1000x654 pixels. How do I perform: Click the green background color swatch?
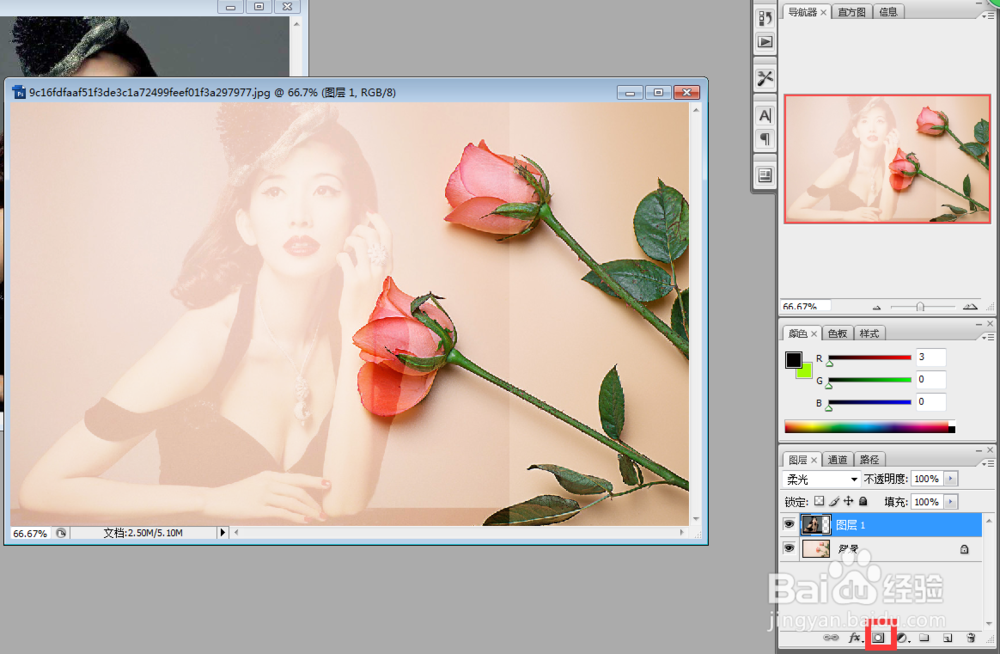pyautogui.click(x=806, y=372)
